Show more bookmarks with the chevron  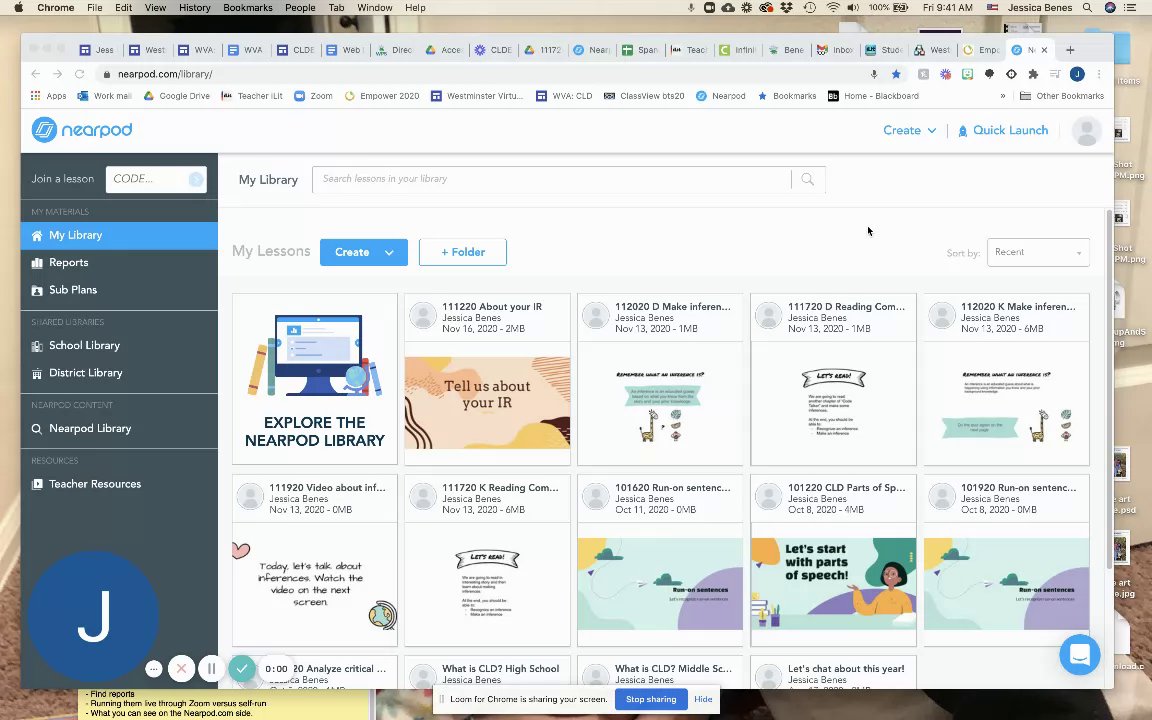point(1003,96)
